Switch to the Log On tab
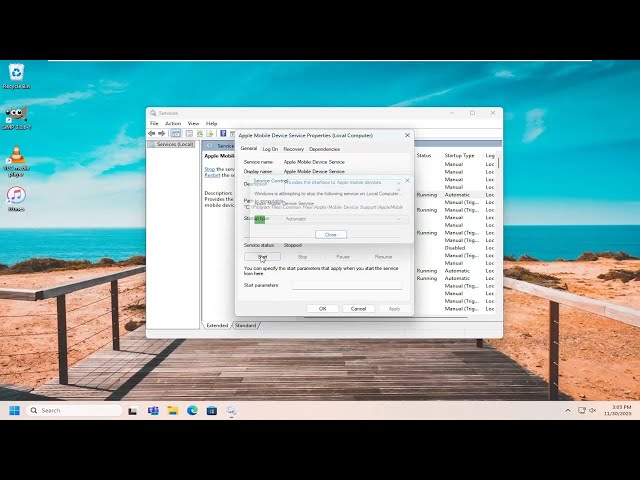This screenshot has height=480, width=640. (270, 149)
